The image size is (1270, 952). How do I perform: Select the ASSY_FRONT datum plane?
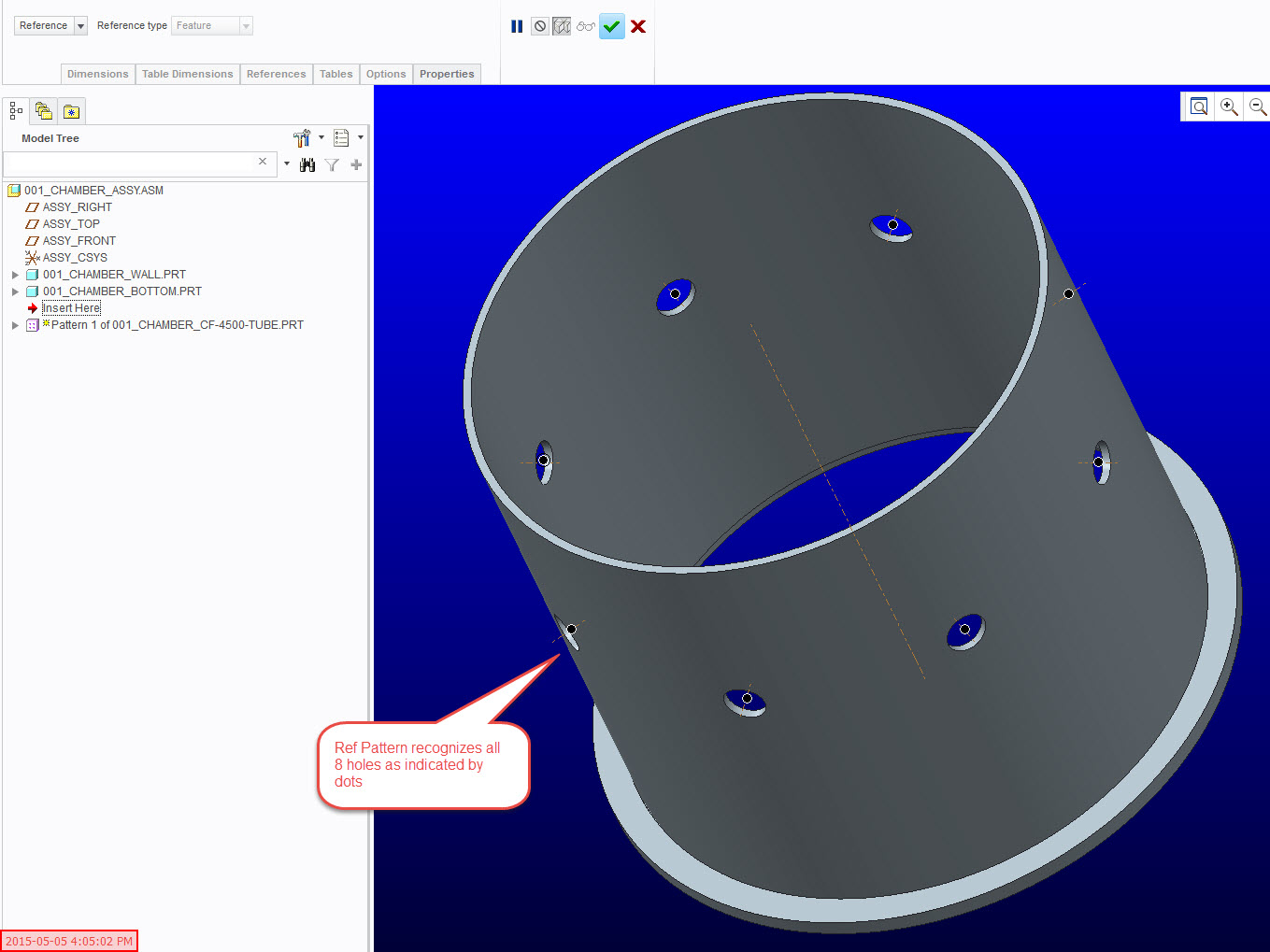[x=78, y=241]
